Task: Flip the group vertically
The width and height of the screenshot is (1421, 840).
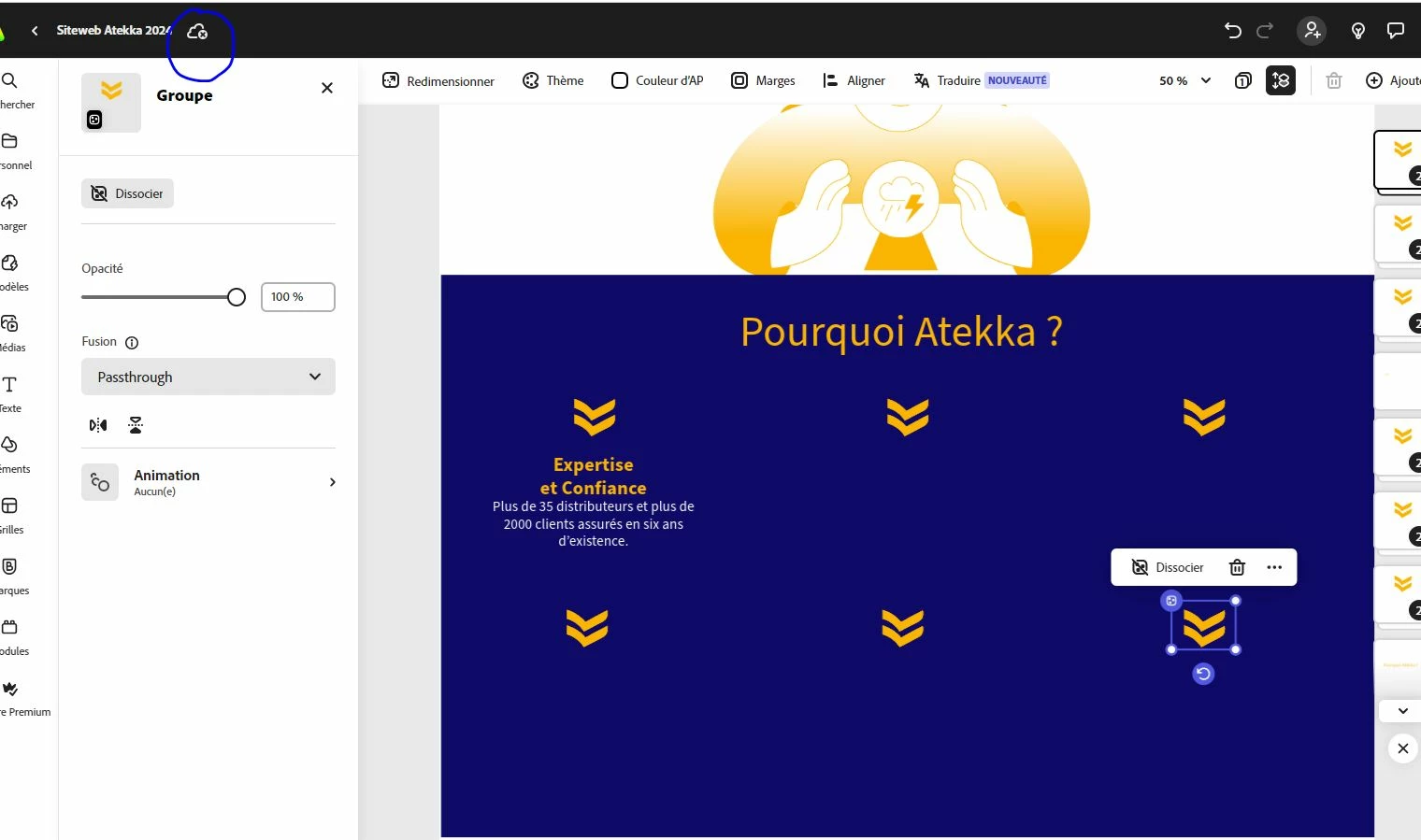Action: (x=136, y=425)
